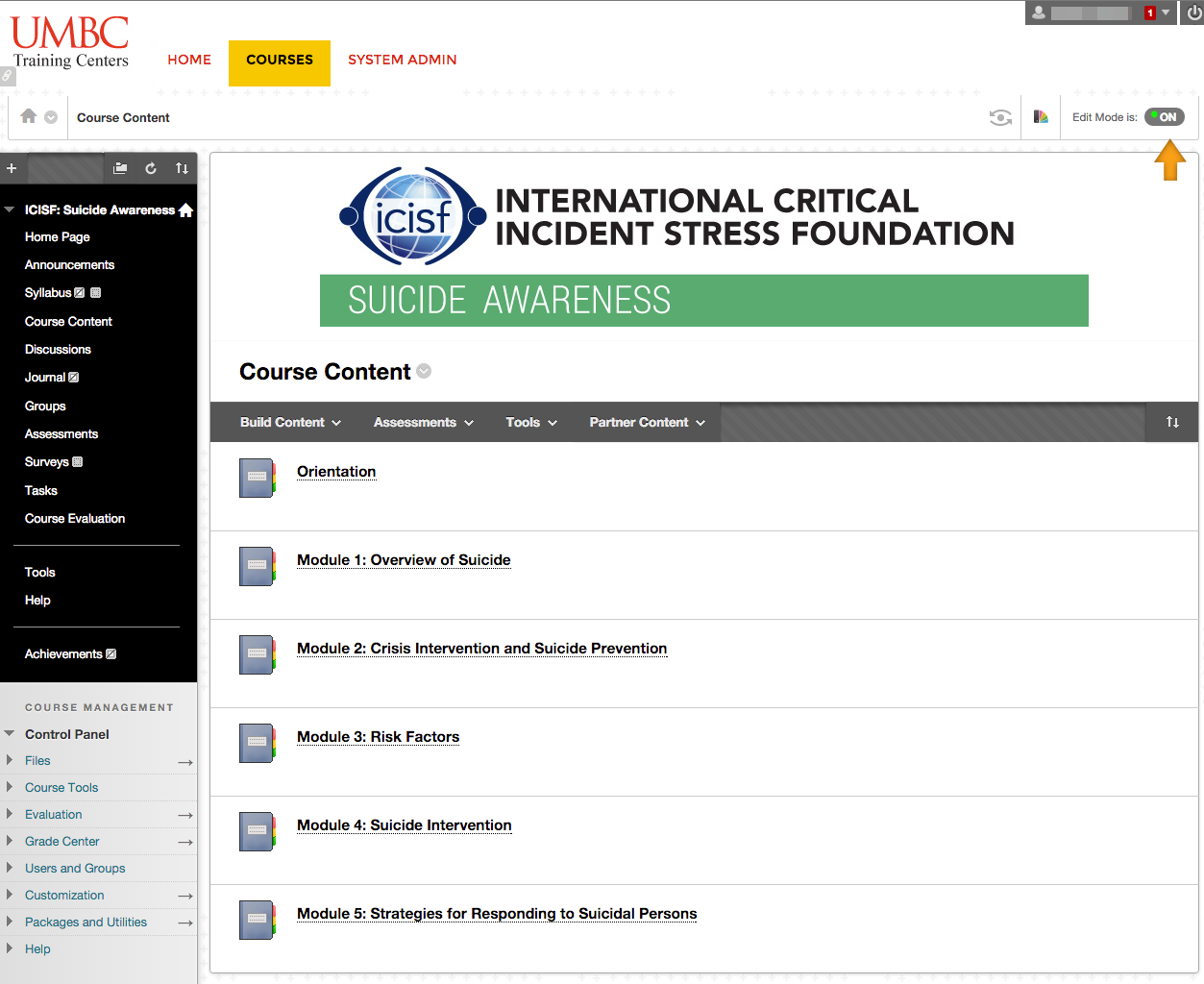
Task: Expand Files in Control Panel
Action: point(10,760)
